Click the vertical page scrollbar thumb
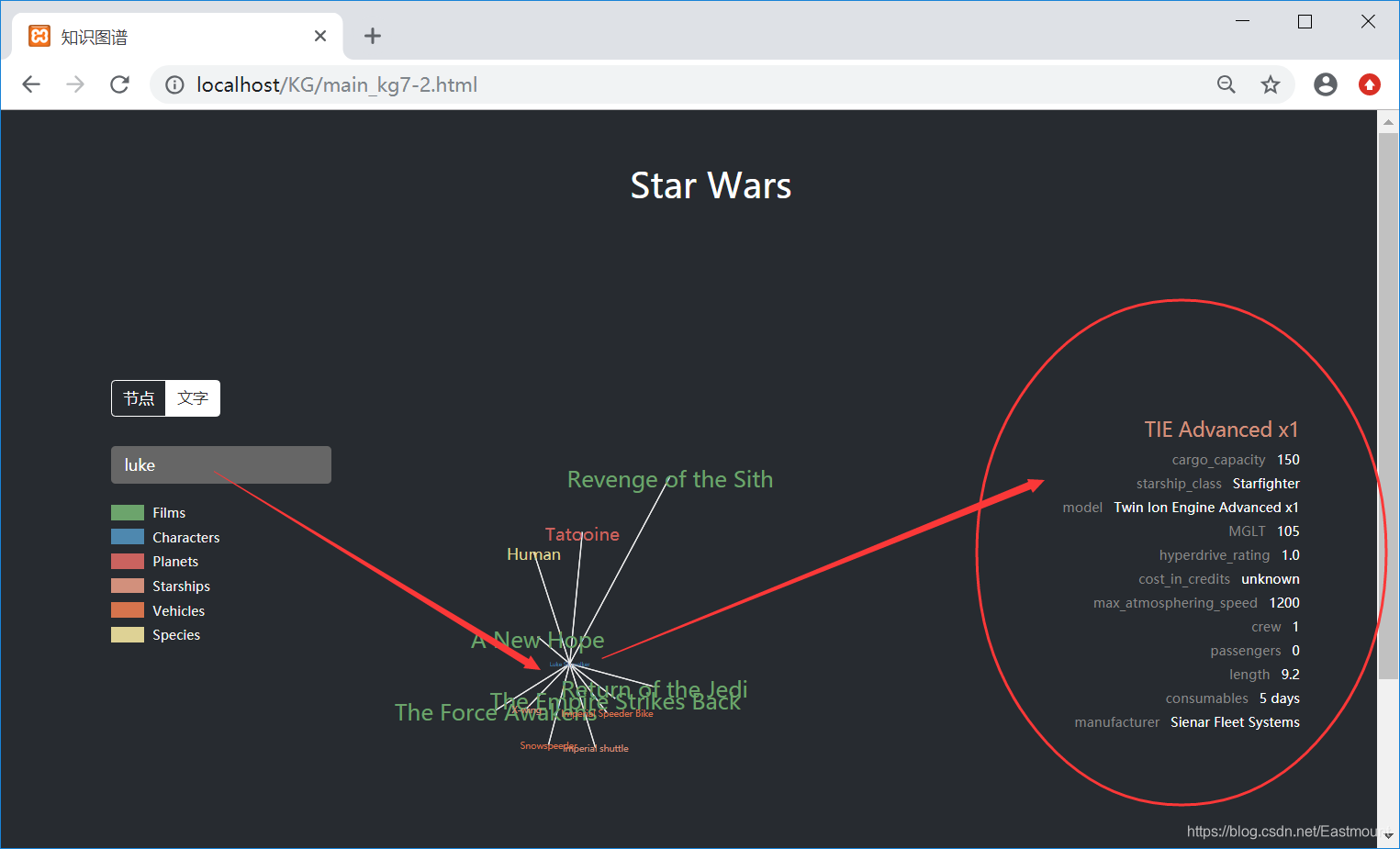The width and height of the screenshot is (1400, 849). click(1388, 407)
